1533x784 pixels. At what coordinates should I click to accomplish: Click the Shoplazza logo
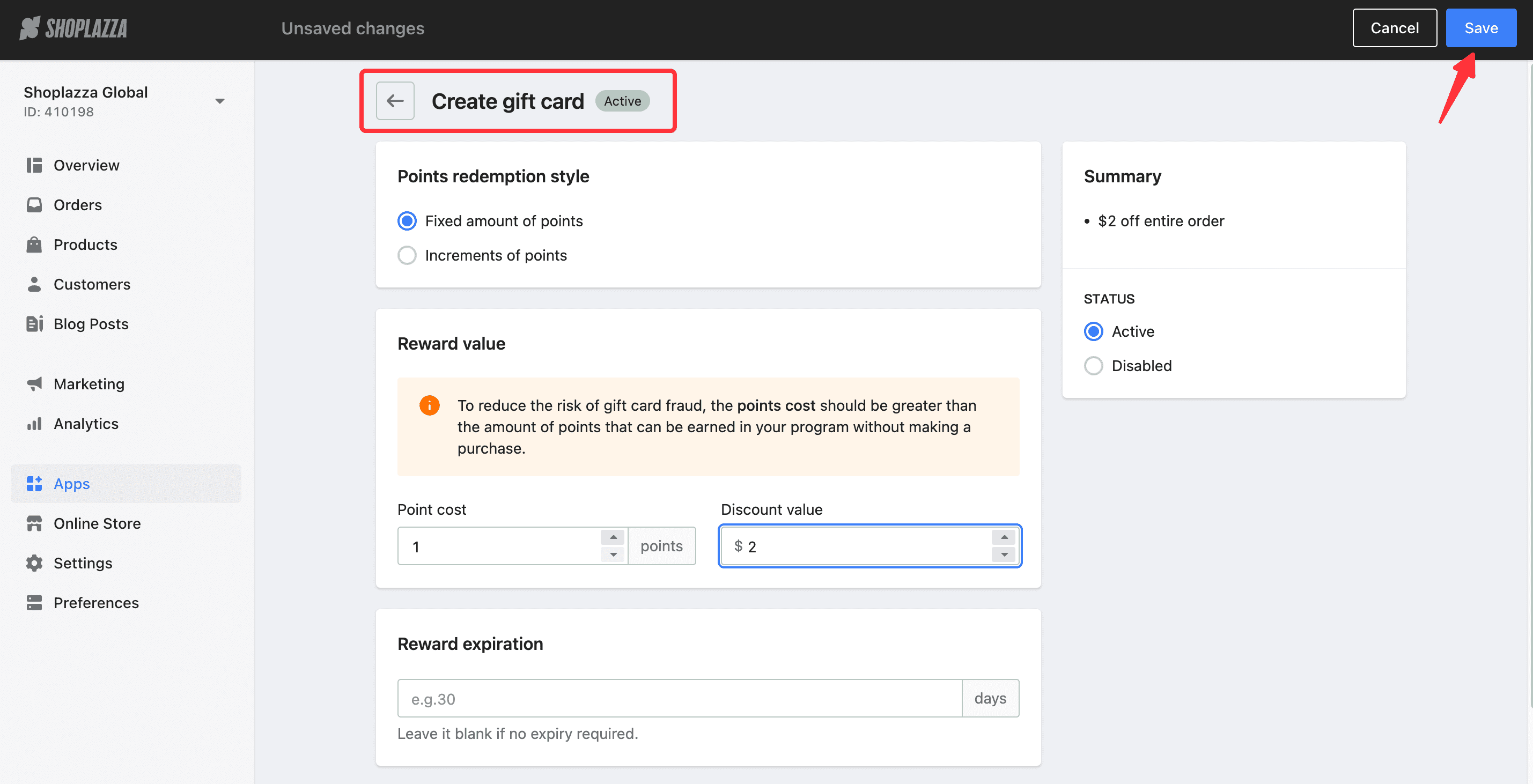pos(73,28)
